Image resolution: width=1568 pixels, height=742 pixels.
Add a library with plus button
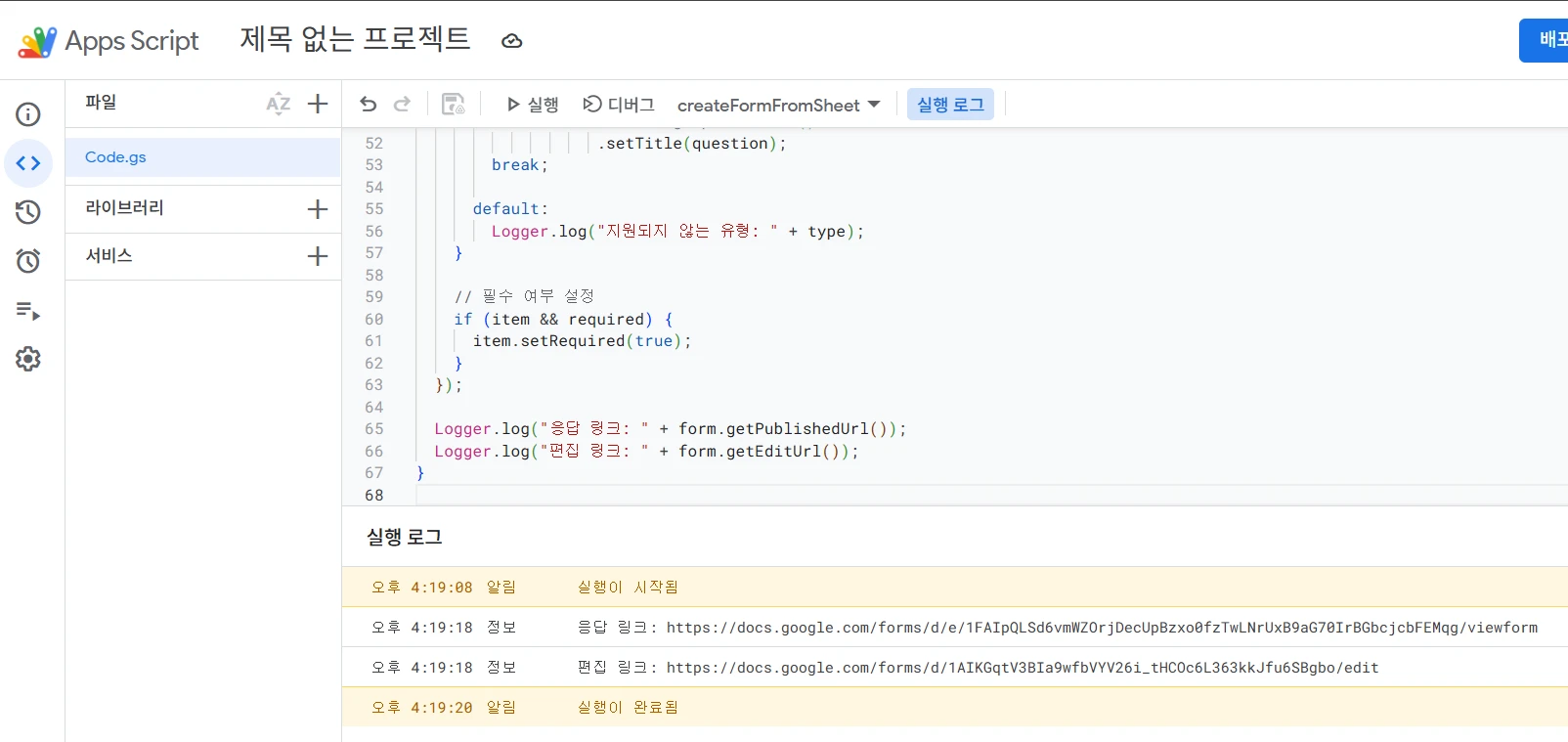coord(318,209)
